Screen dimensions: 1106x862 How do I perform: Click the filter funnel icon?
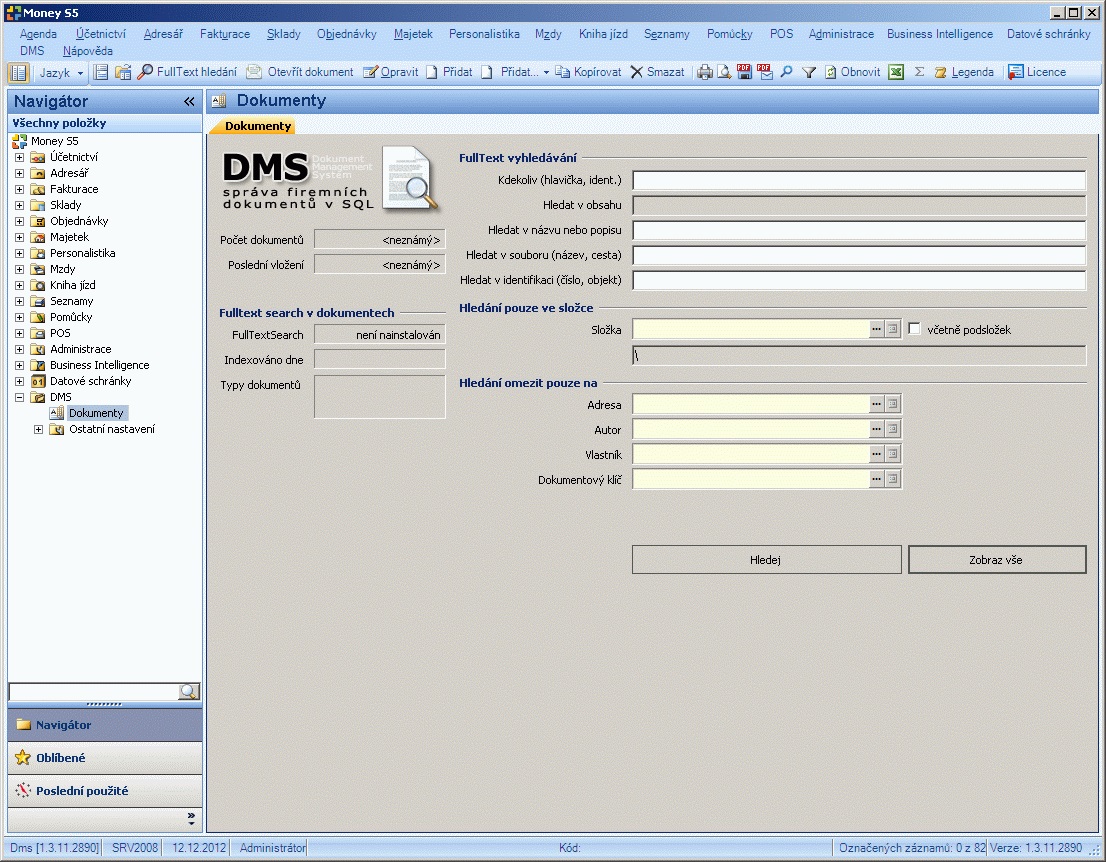(x=809, y=72)
